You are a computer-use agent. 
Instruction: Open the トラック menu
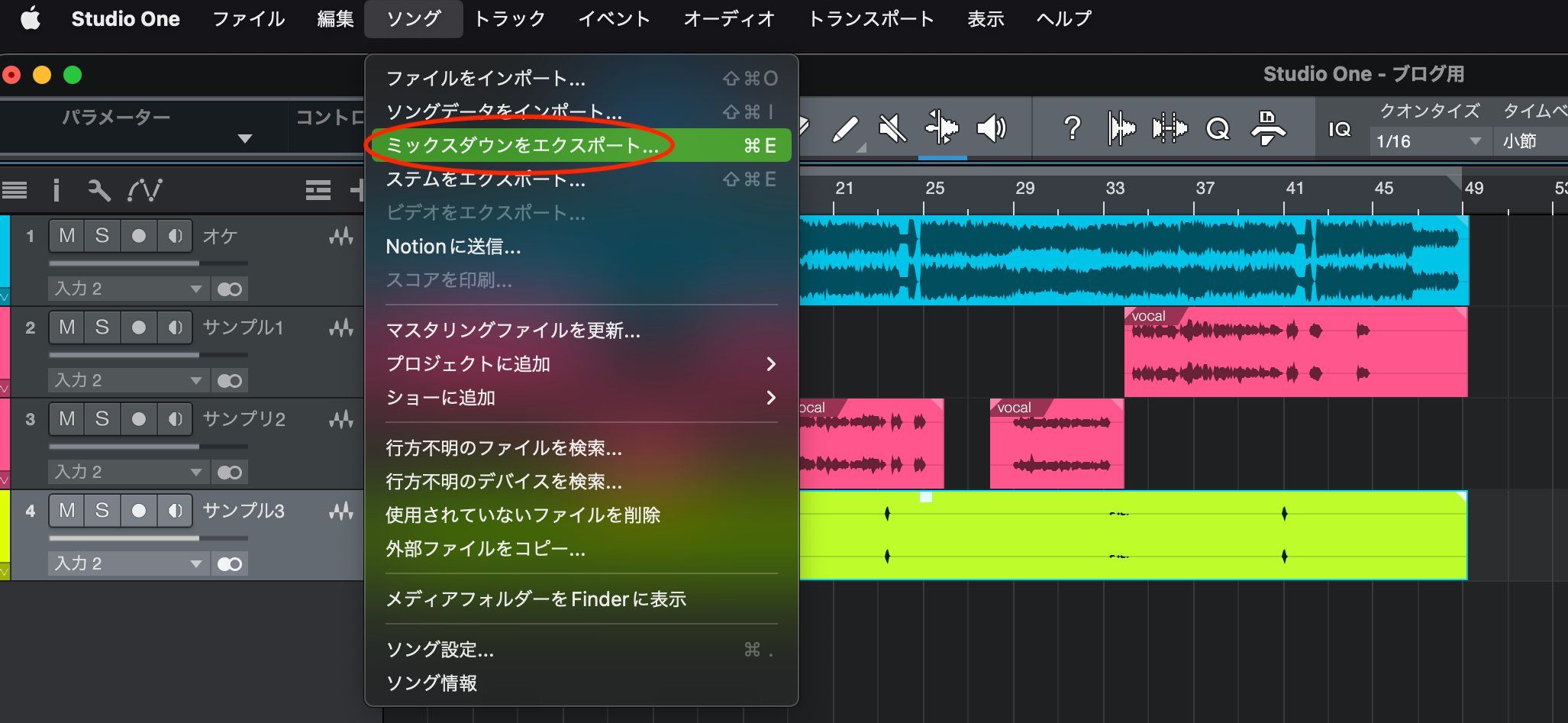tap(508, 19)
